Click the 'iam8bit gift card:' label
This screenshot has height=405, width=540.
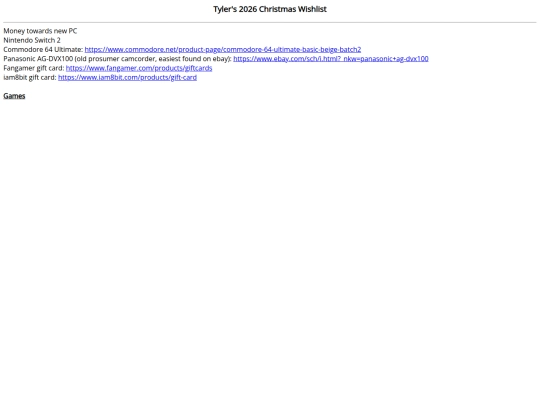pos(30,77)
